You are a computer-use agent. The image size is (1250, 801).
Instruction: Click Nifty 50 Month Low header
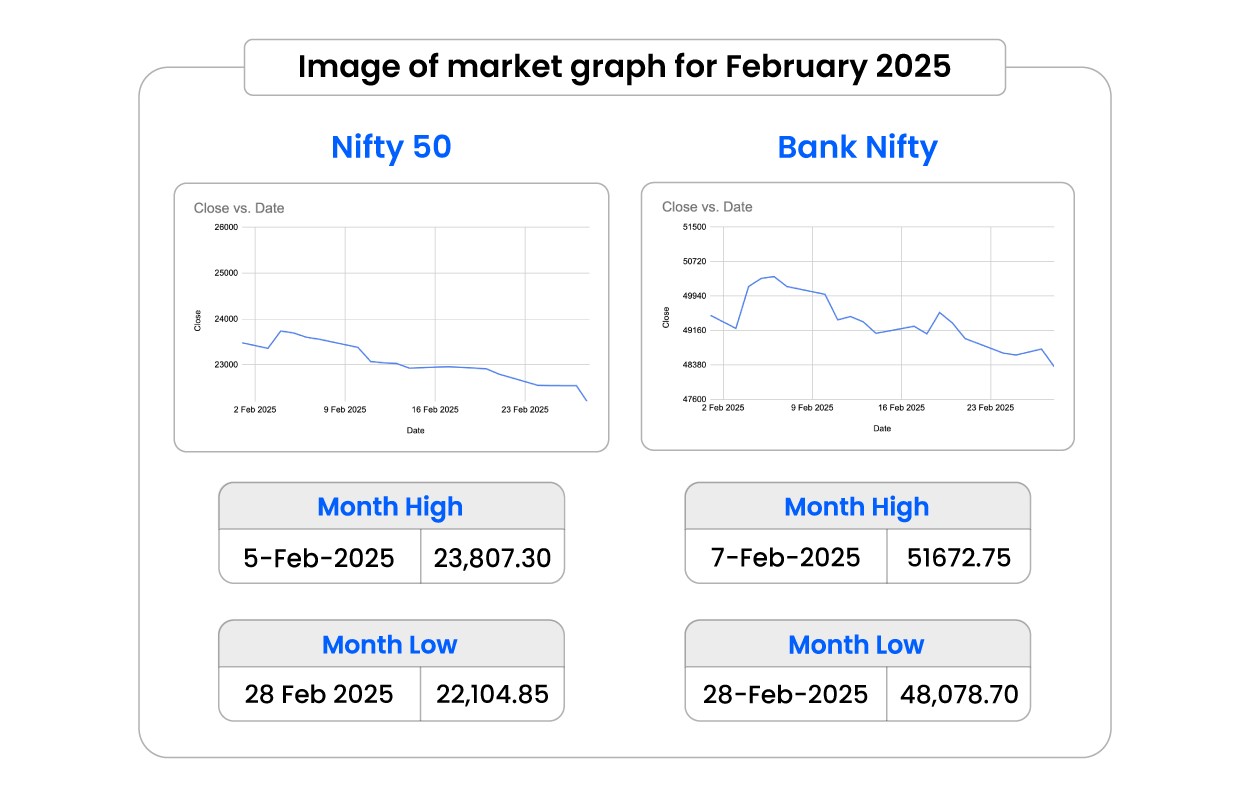tap(390, 645)
